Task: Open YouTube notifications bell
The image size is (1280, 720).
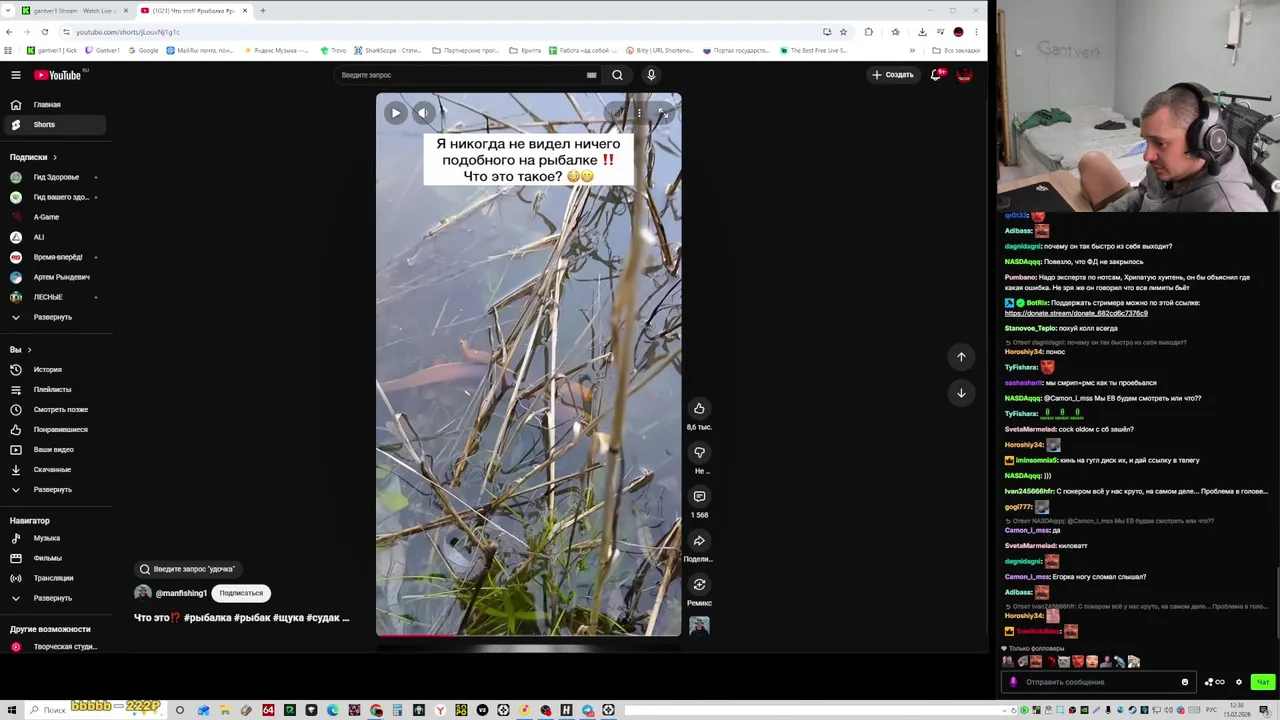Action: (x=936, y=75)
